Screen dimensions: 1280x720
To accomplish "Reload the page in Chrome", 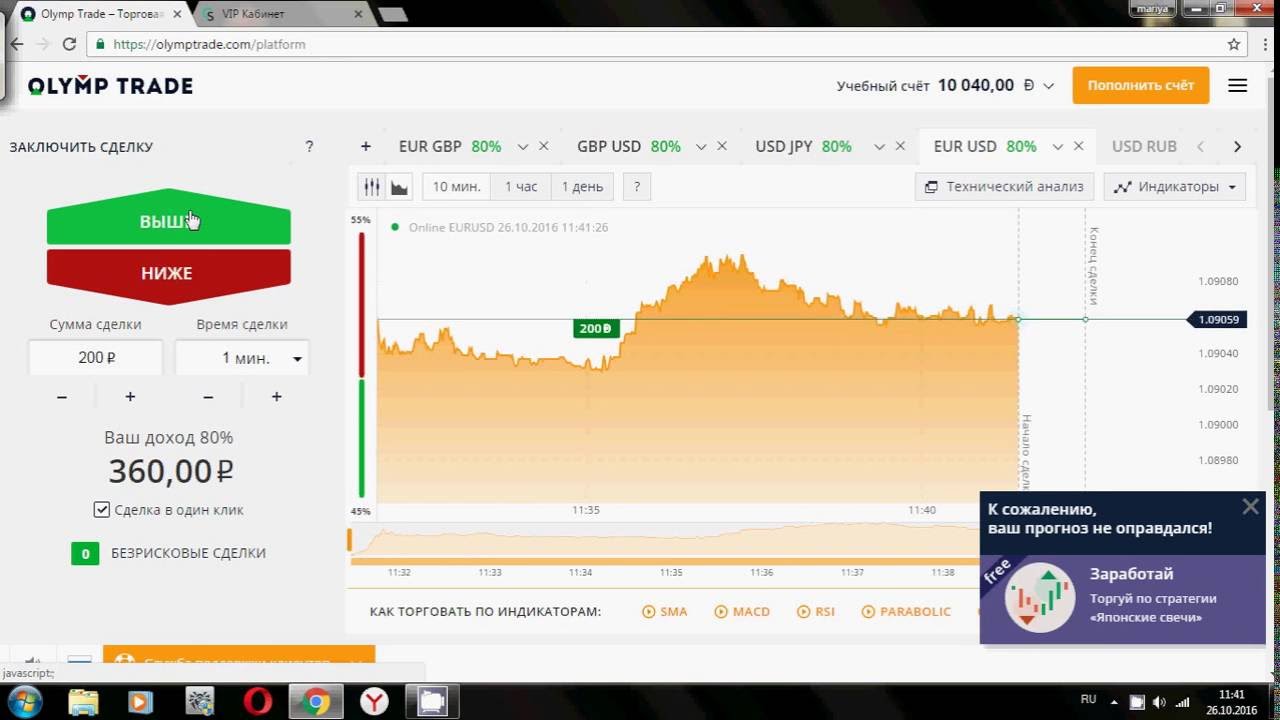I will [x=69, y=44].
